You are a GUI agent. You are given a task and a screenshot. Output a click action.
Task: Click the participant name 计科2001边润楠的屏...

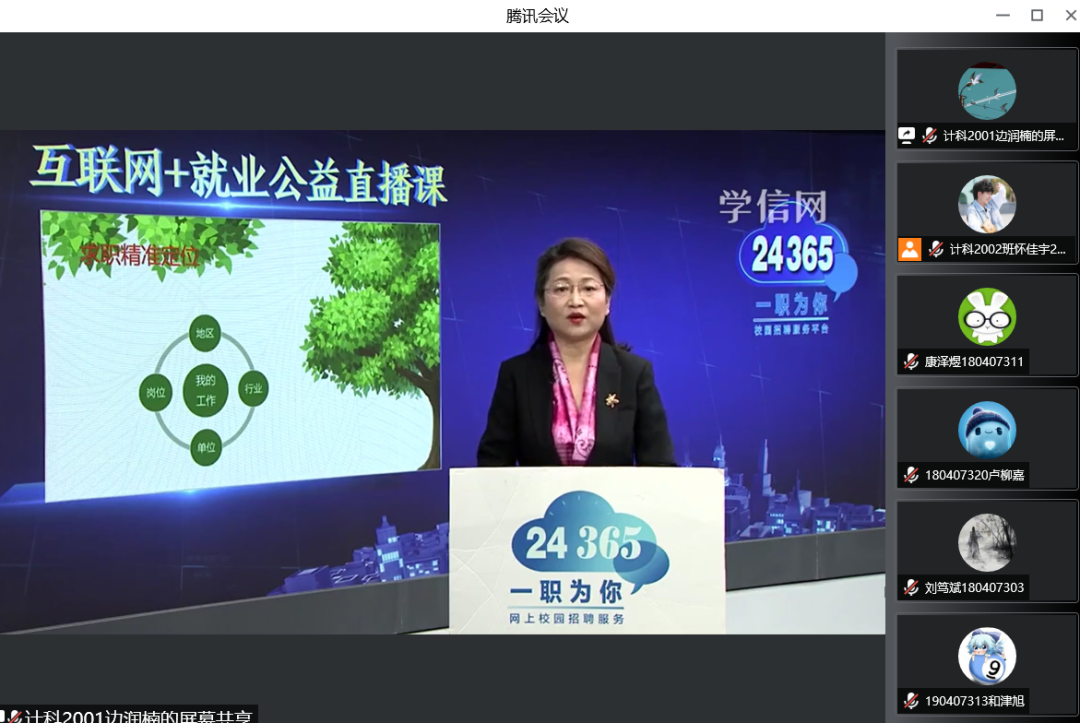(1004, 136)
